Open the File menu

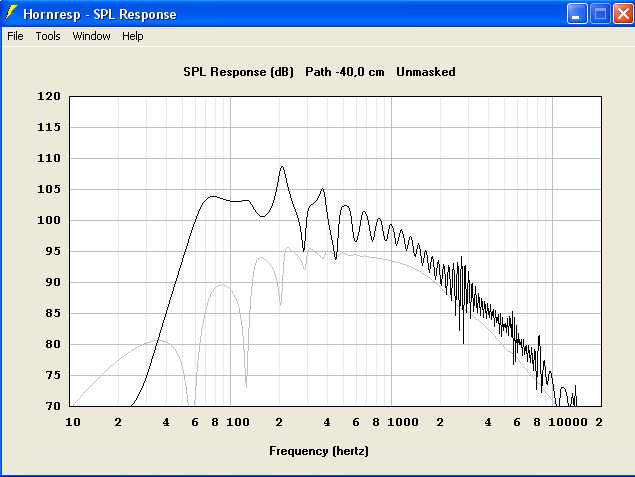15,36
